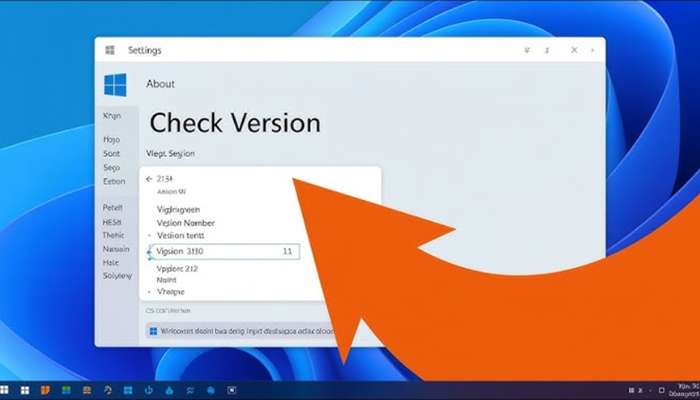Select 'Solyteny' in the Settings sidebar
The image size is (700, 400).
(x=117, y=276)
